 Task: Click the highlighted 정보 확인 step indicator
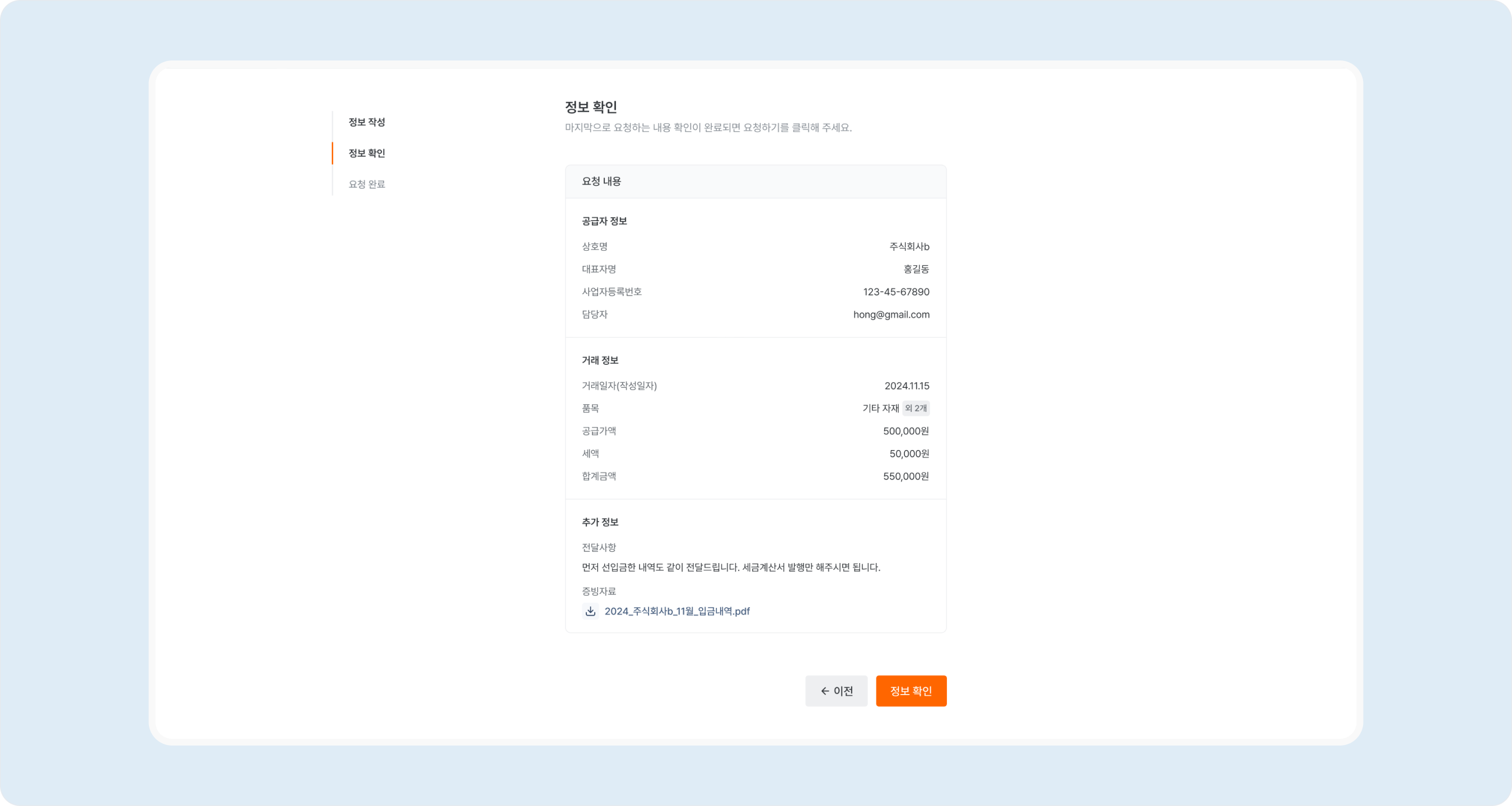366,152
